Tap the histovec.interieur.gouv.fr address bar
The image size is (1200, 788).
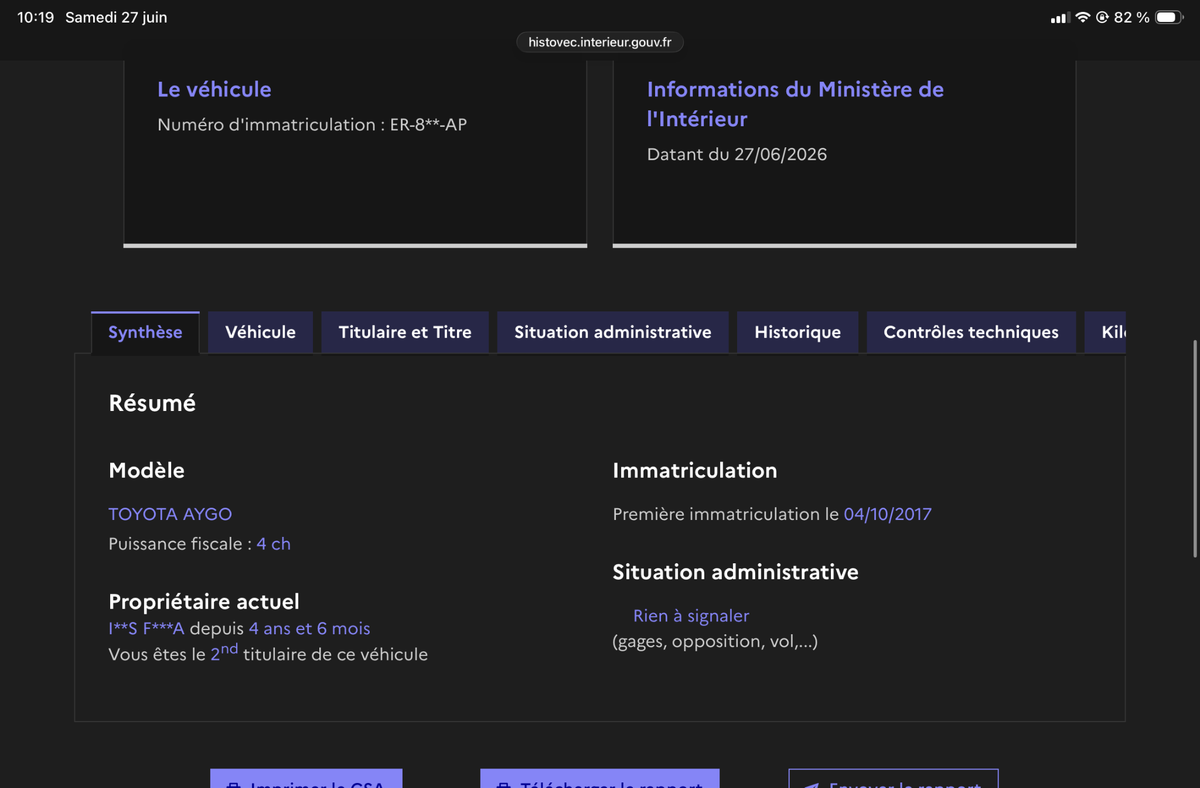click(600, 42)
